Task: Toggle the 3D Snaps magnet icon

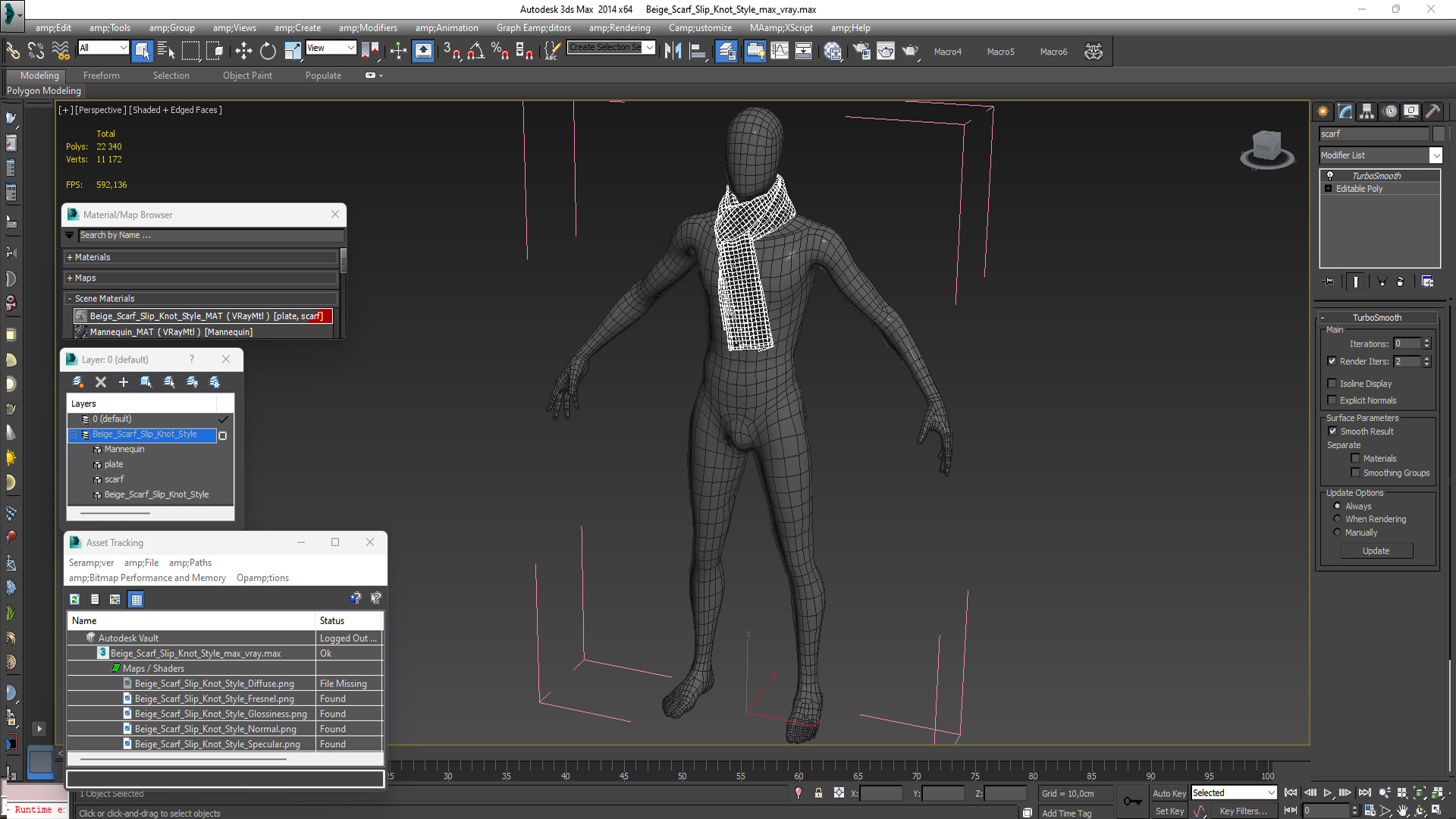Action: point(452,51)
